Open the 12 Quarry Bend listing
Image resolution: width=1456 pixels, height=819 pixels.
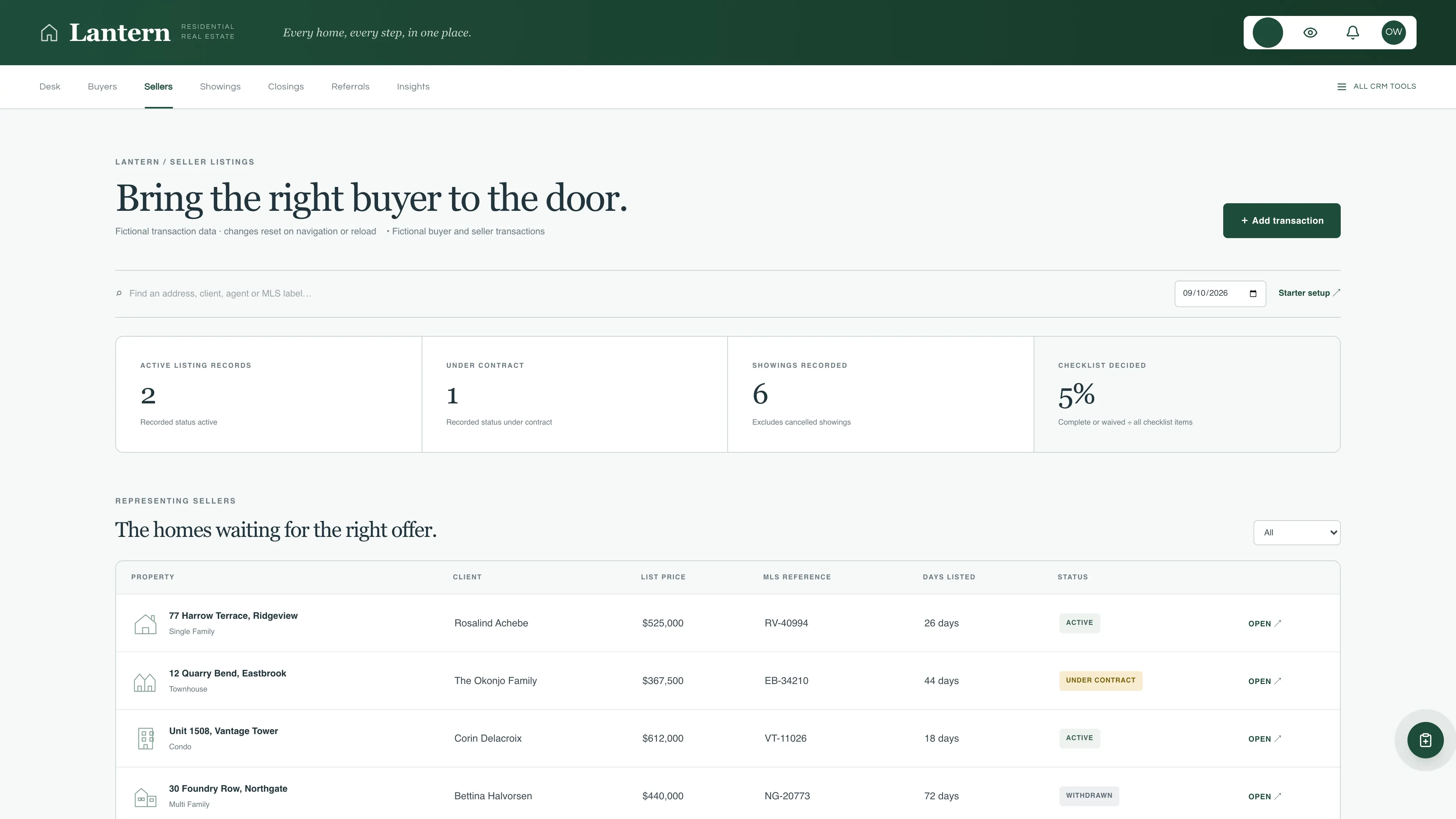tap(1265, 681)
